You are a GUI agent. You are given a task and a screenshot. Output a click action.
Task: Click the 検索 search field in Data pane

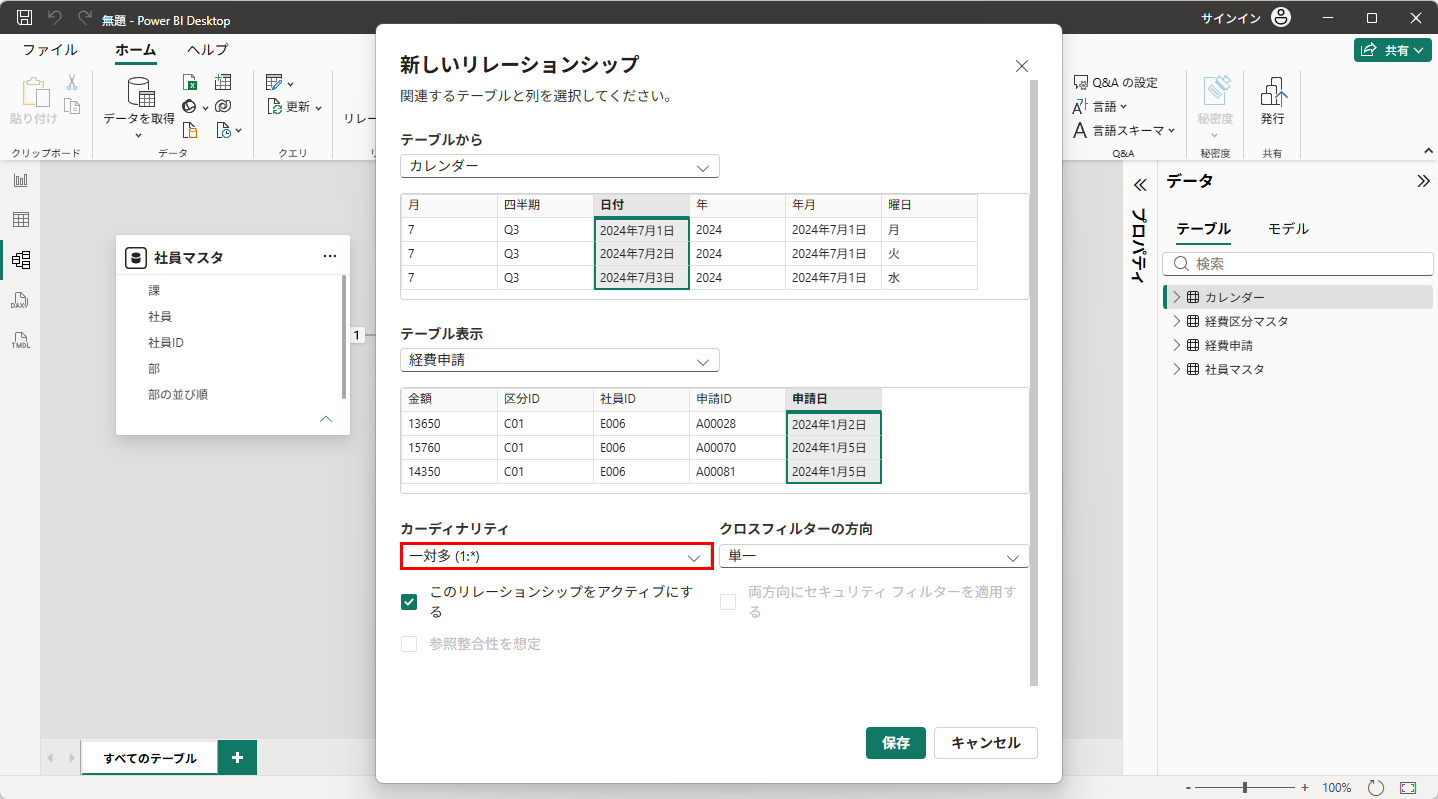point(1297,264)
